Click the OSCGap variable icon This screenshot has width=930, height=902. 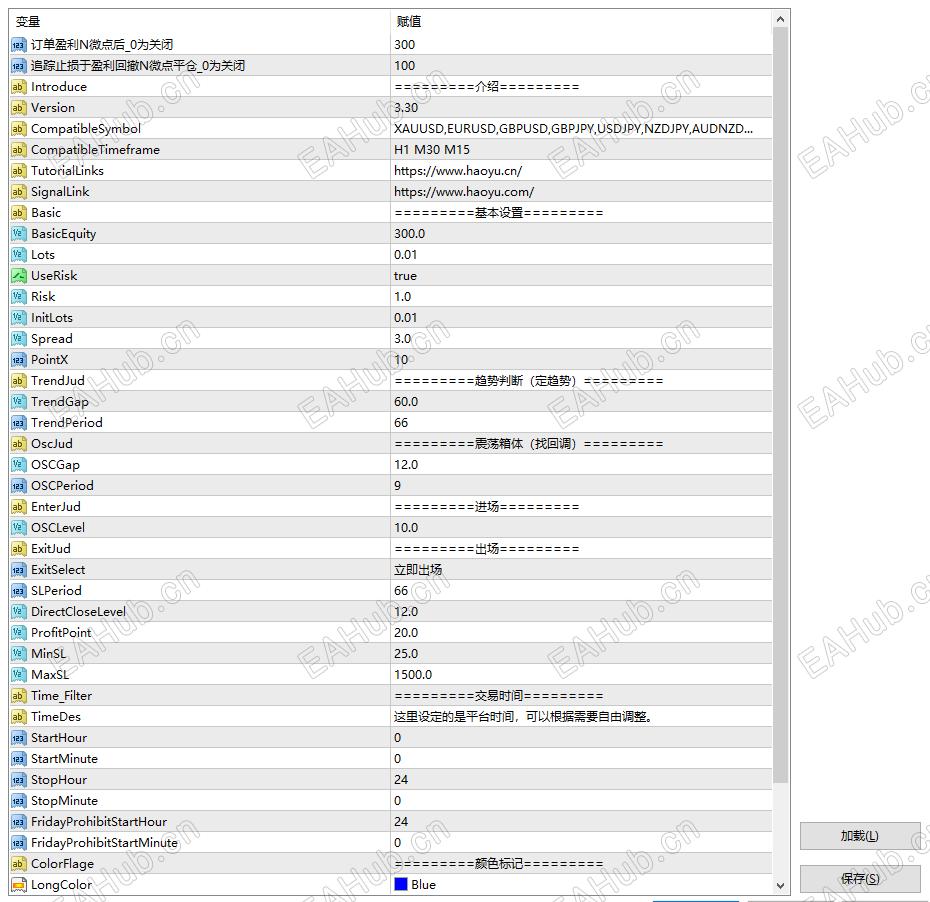[18, 464]
